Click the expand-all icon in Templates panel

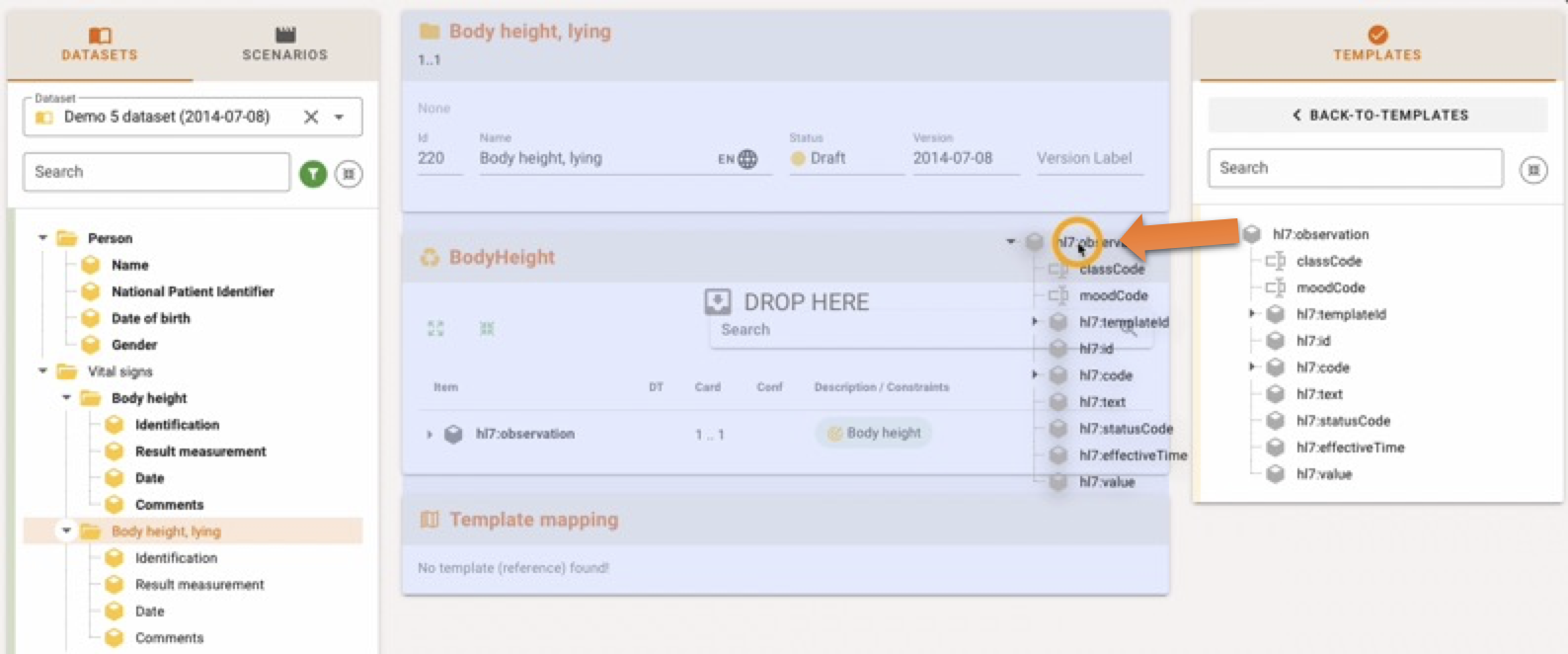[x=1532, y=170]
